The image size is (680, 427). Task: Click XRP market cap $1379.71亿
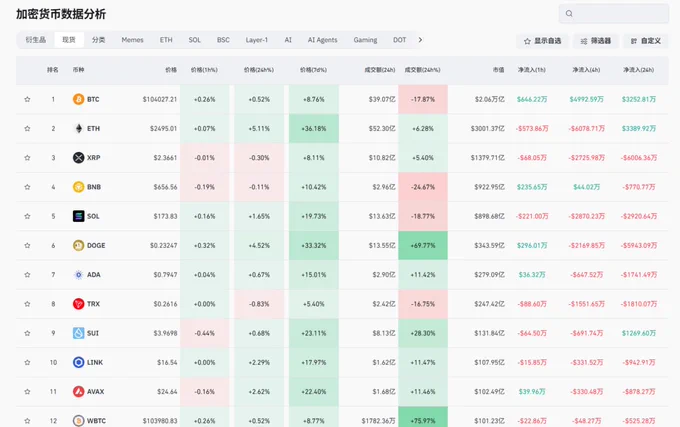487,158
